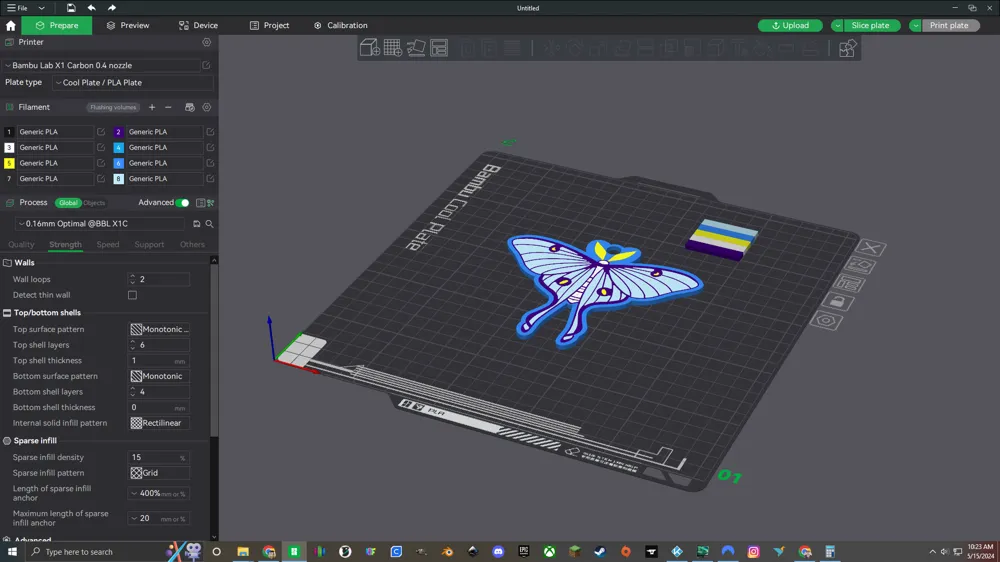Click the AMS filament sync icon
The width and height of the screenshot is (1000, 562).
pyautogui.click(x=189, y=107)
